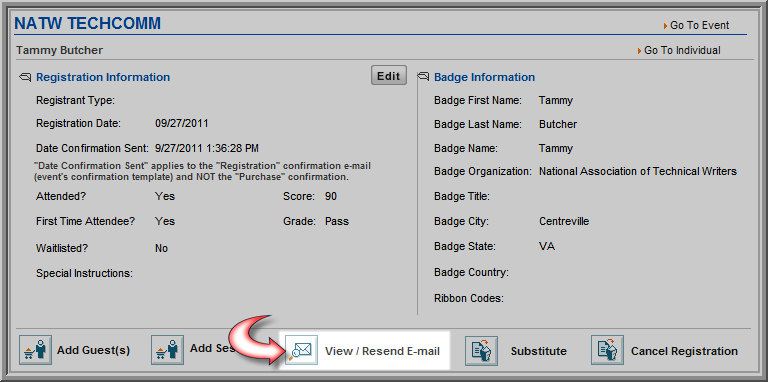Select Badge Last Name value Butcher

558,124
